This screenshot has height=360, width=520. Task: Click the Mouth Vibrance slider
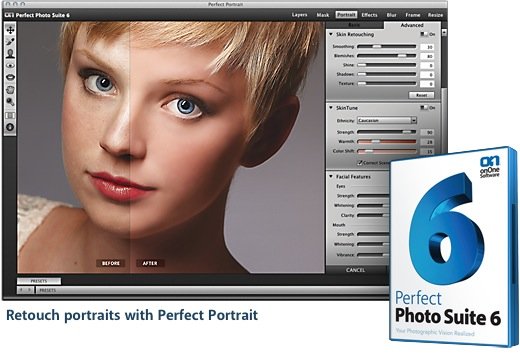coord(373,255)
